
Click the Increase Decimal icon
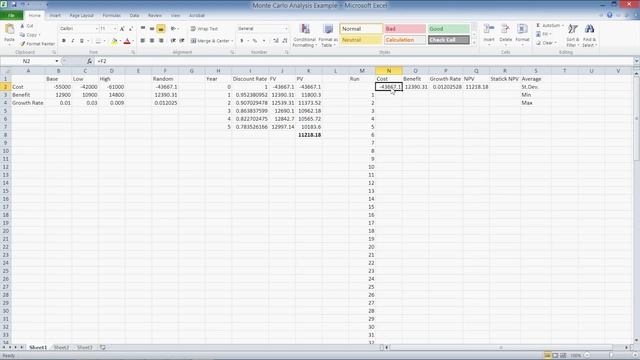pyautogui.click(x=276, y=41)
